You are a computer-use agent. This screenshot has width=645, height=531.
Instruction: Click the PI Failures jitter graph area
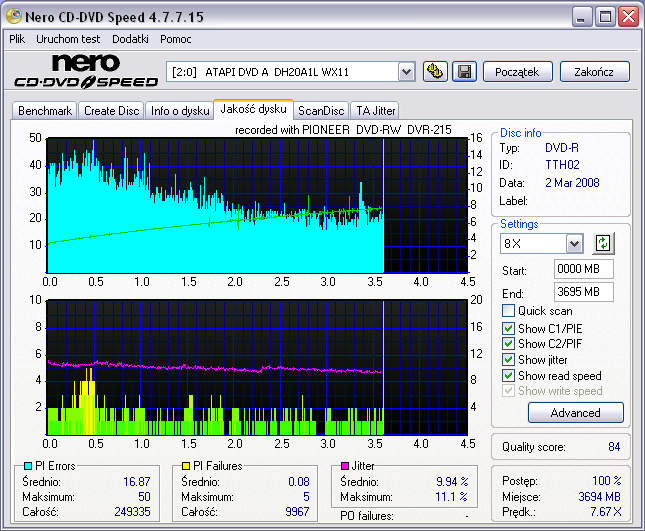258,368
